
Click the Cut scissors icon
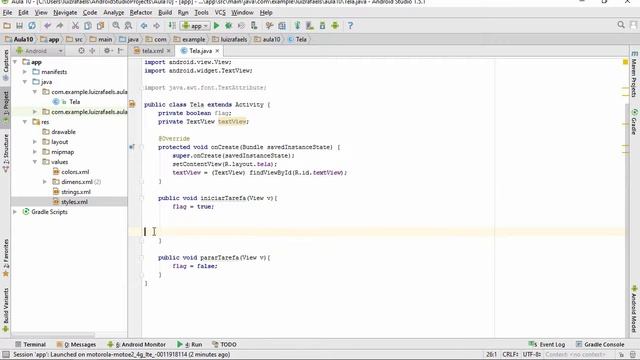point(75,26)
